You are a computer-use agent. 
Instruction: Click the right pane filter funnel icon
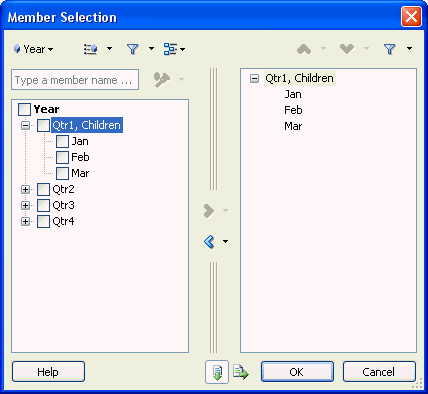pyautogui.click(x=389, y=49)
